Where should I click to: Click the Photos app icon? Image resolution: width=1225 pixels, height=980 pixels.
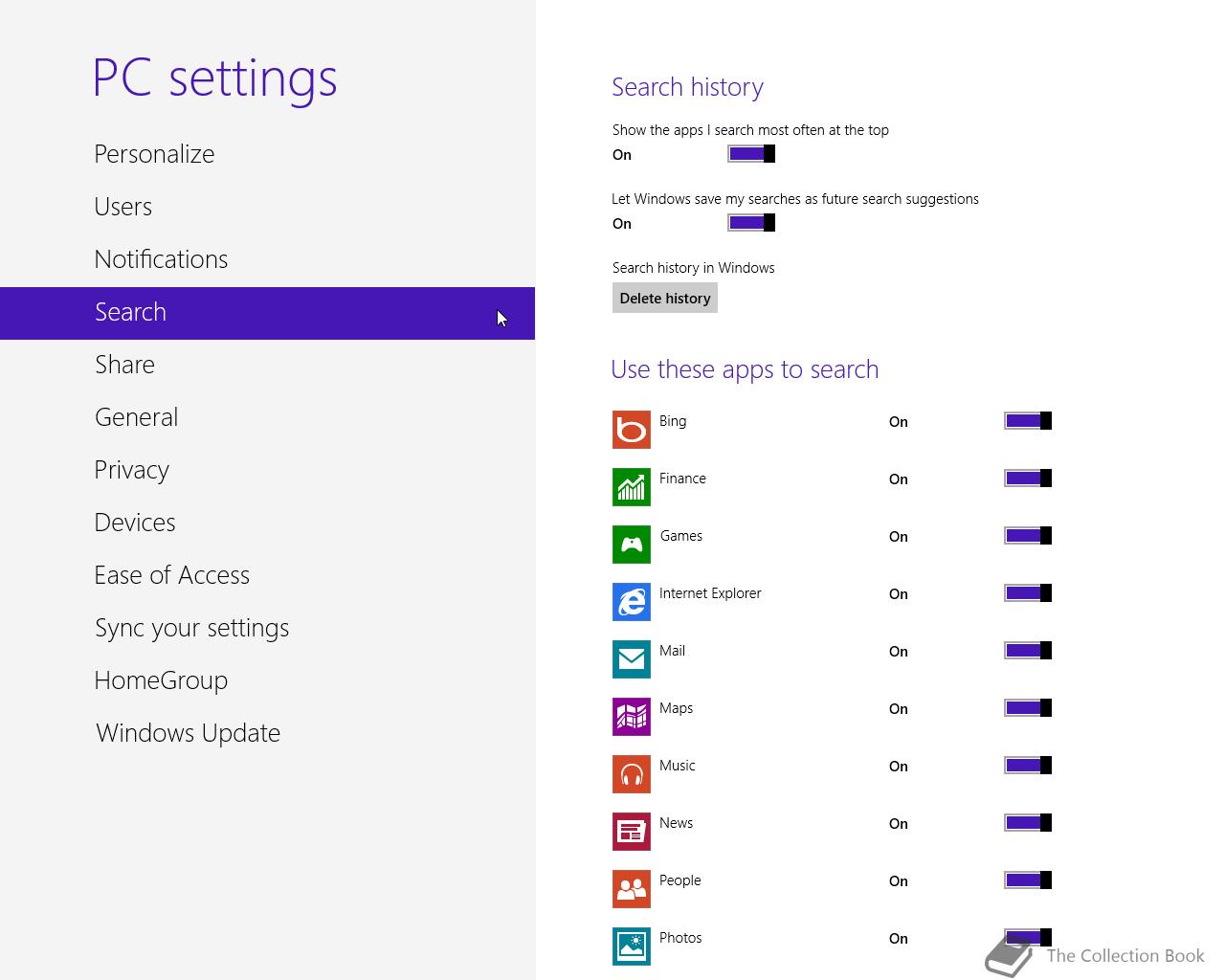[632, 947]
